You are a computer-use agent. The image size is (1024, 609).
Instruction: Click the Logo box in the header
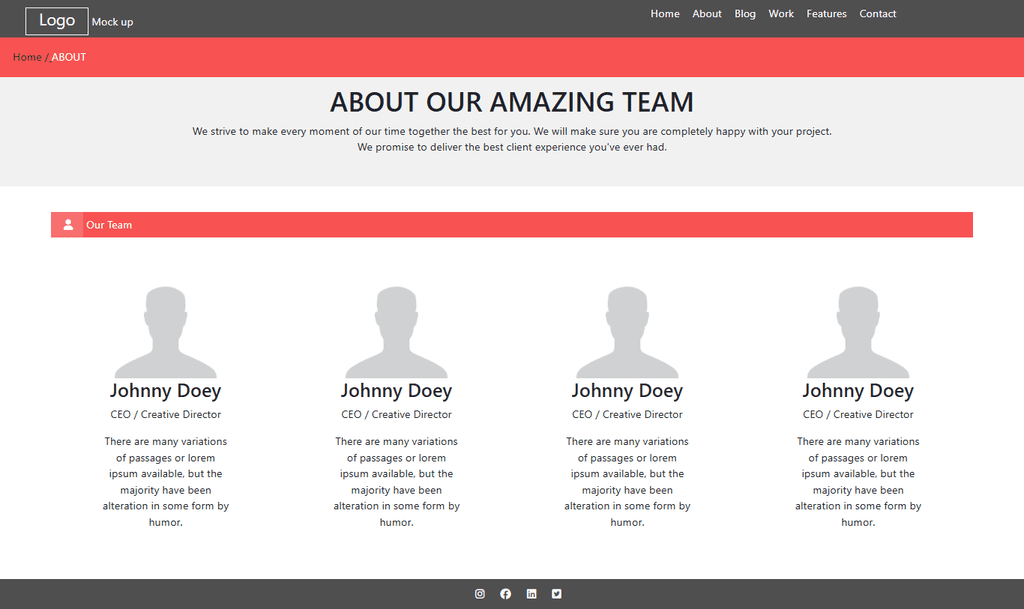[x=57, y=21]
